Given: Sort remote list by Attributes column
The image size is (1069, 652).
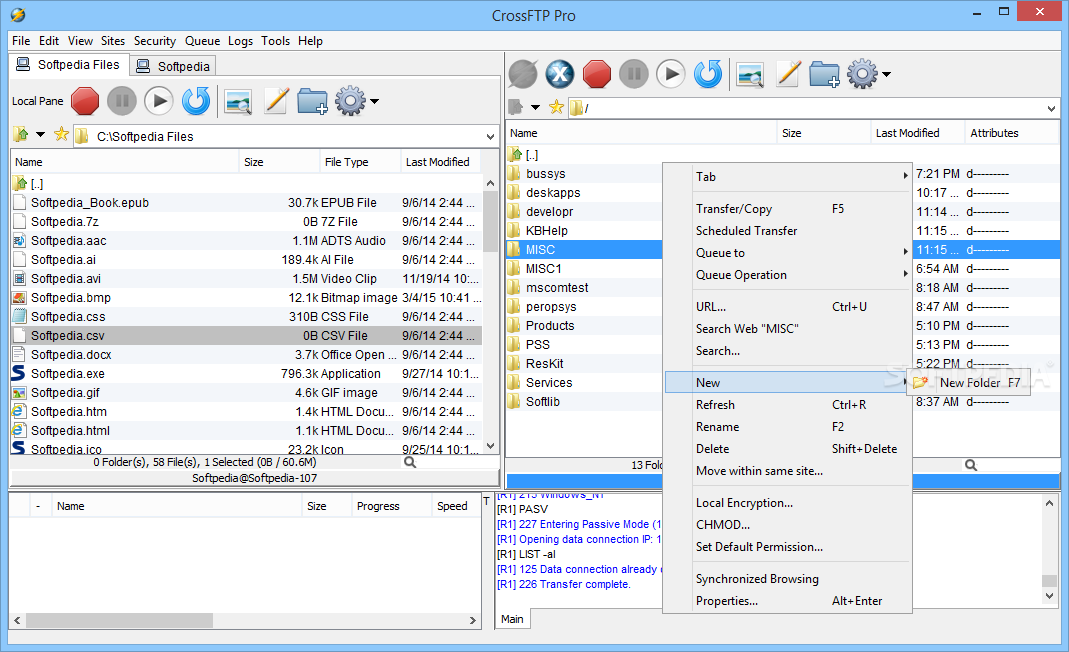Looking at the screenshot, I should click(x=1012, y=133).
